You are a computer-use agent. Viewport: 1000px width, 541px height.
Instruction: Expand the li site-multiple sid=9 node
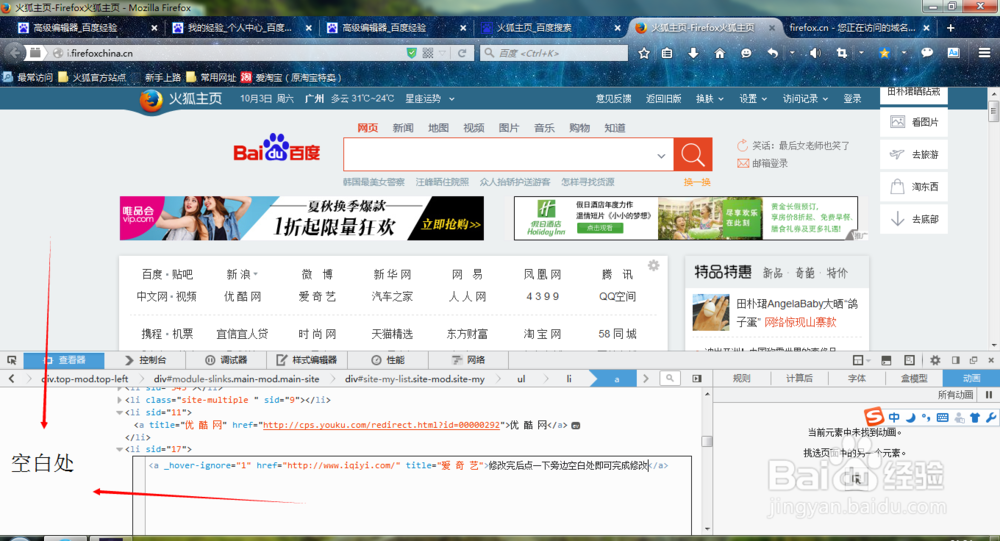[x=119, y=400]
